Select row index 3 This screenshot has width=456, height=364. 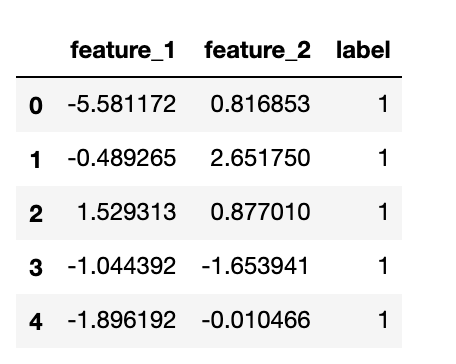[36, 268]
